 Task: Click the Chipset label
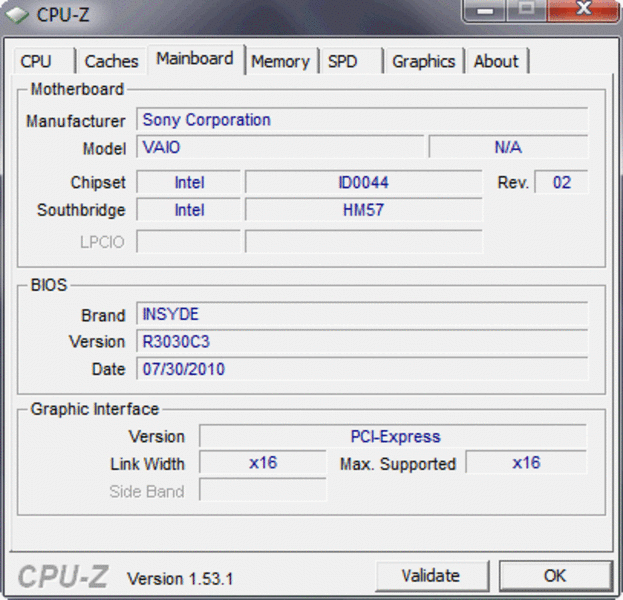pyautogui.click(x=98, y=182)
